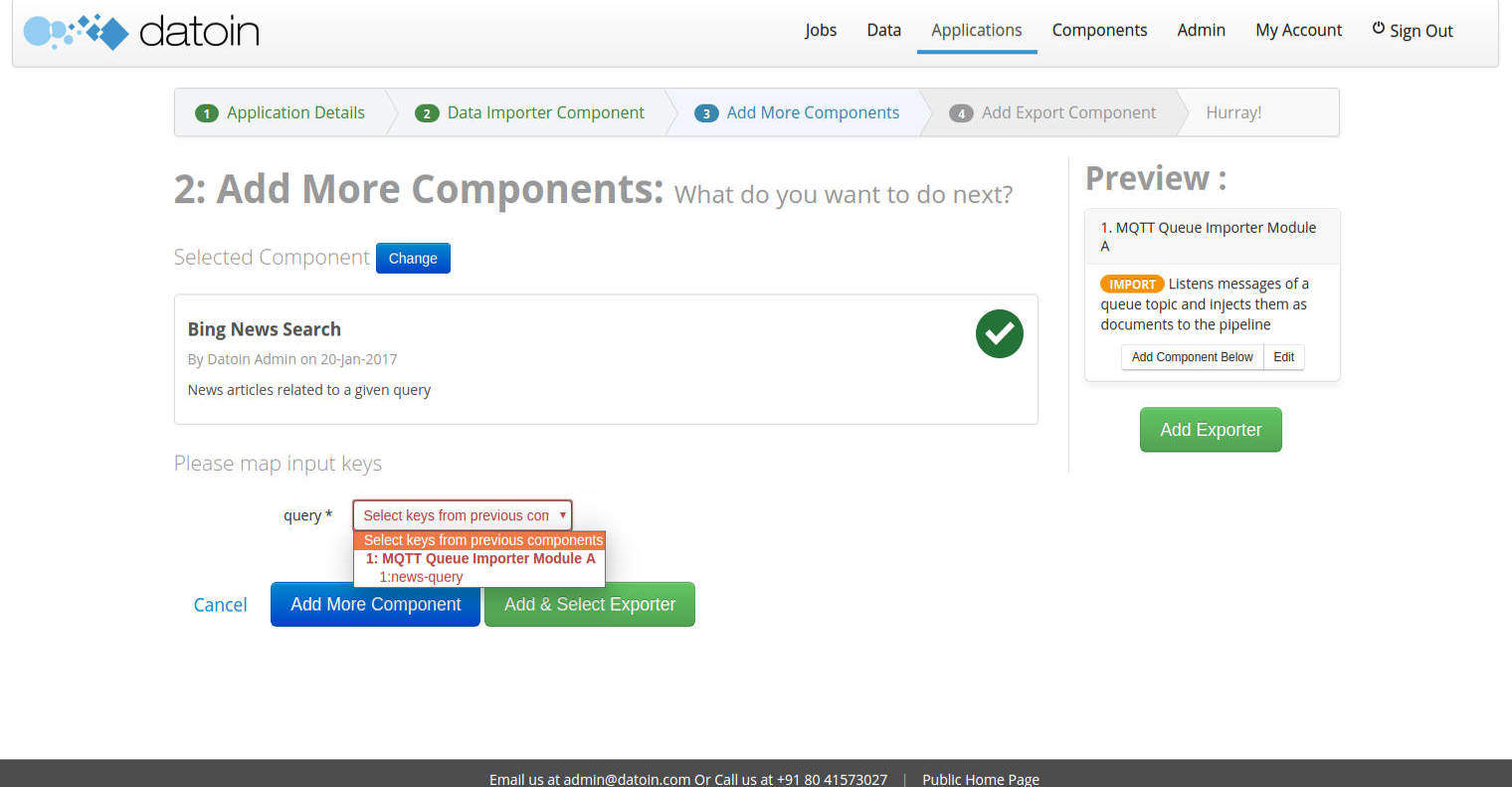
Task: Click 'By Datoin Admin on 20-Jan-2017' text
Action: (x=292, y=359)
